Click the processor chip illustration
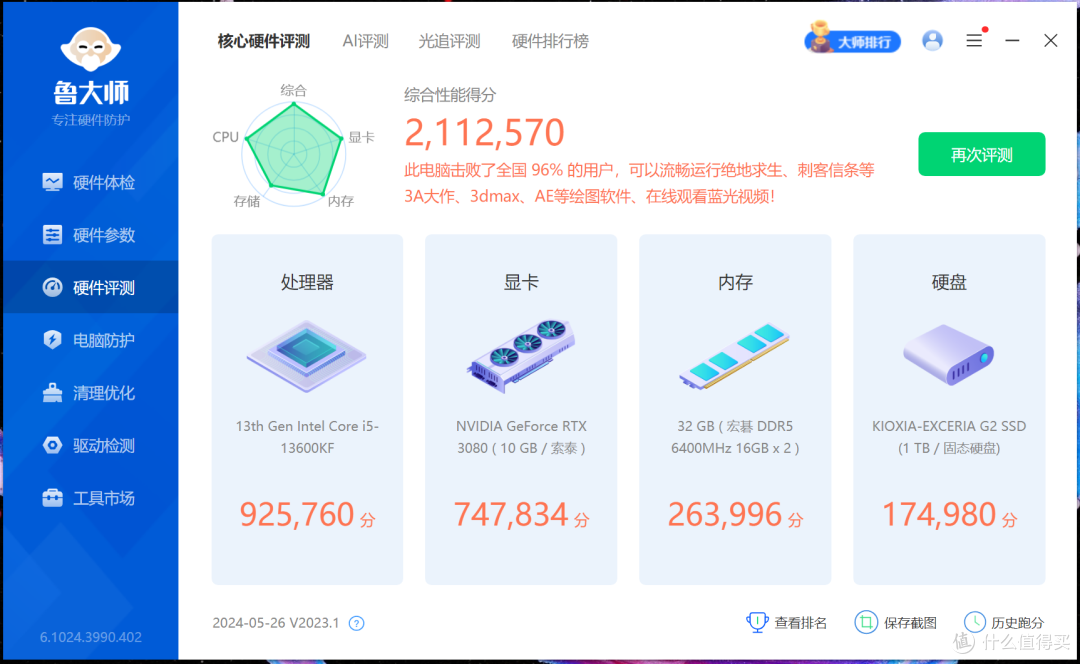The image size is (1080, 664). click(307, 357)
